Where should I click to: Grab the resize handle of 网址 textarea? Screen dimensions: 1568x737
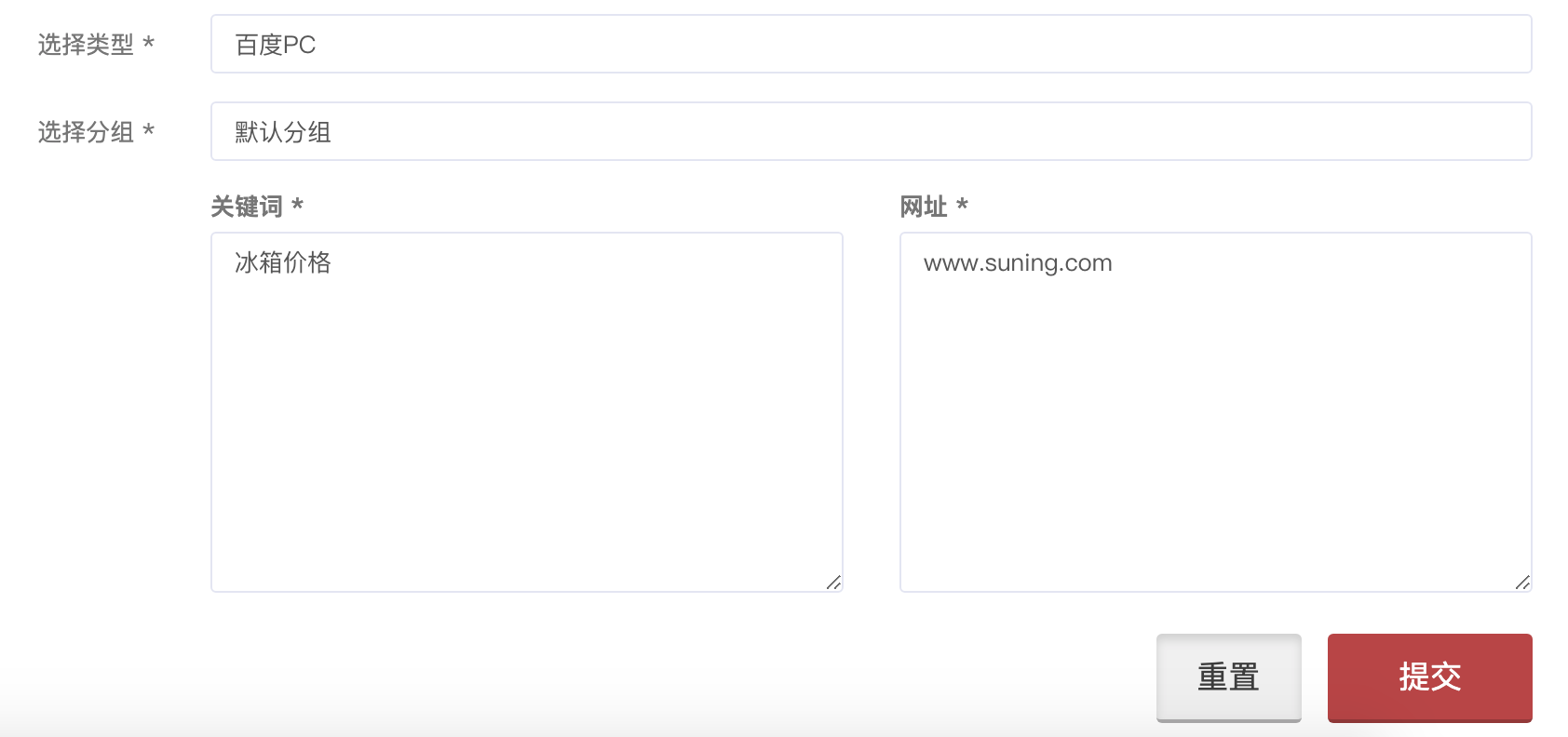pos(1522,583)
